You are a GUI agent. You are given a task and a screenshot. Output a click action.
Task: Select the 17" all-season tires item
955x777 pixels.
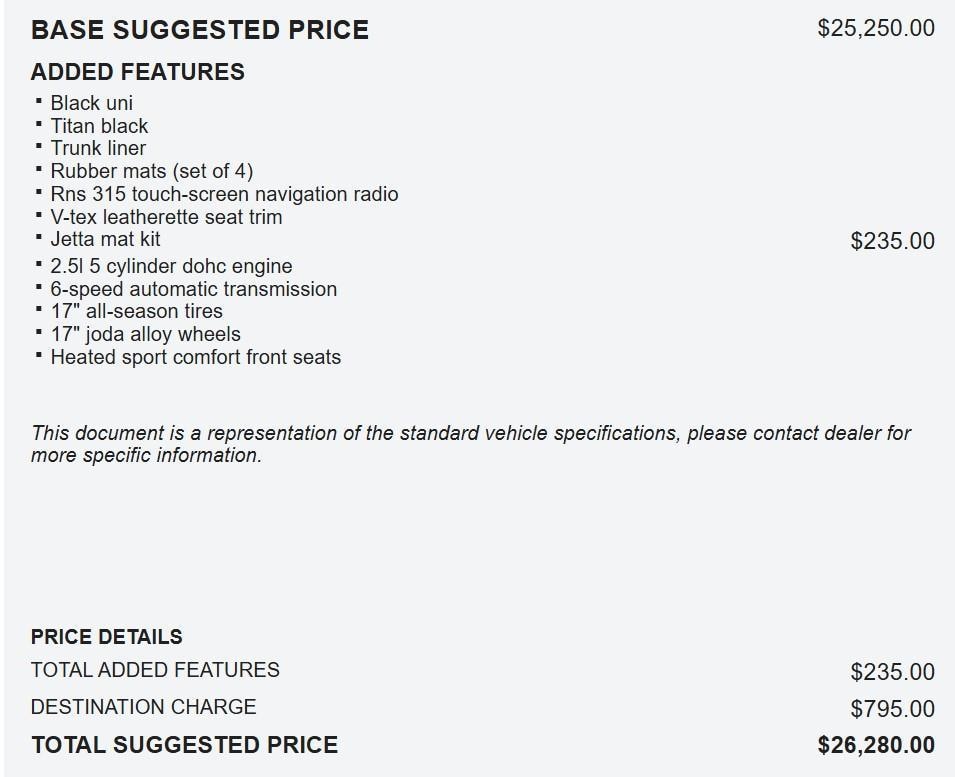pos(136,311)
